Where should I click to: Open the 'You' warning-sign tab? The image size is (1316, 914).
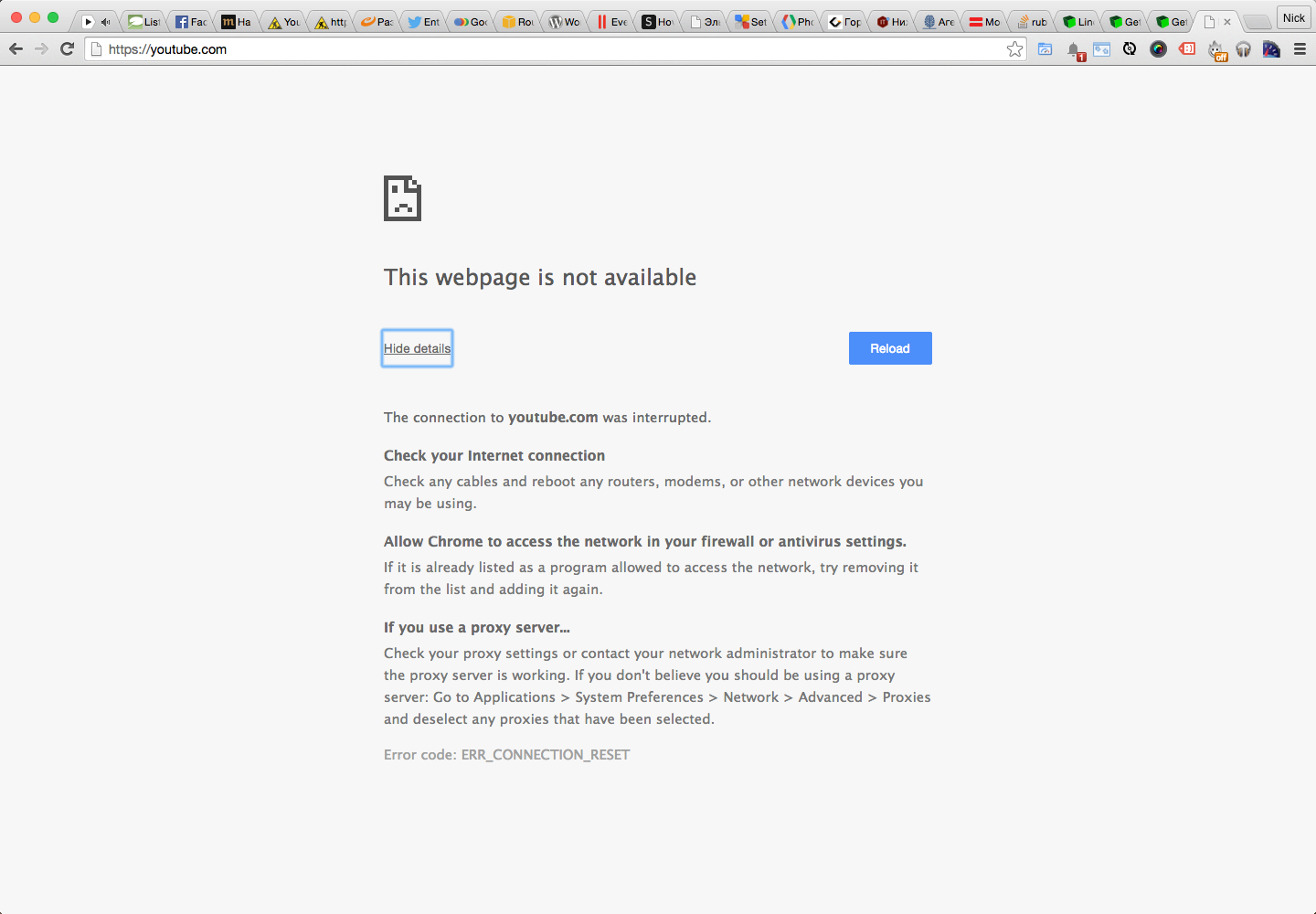283,22
